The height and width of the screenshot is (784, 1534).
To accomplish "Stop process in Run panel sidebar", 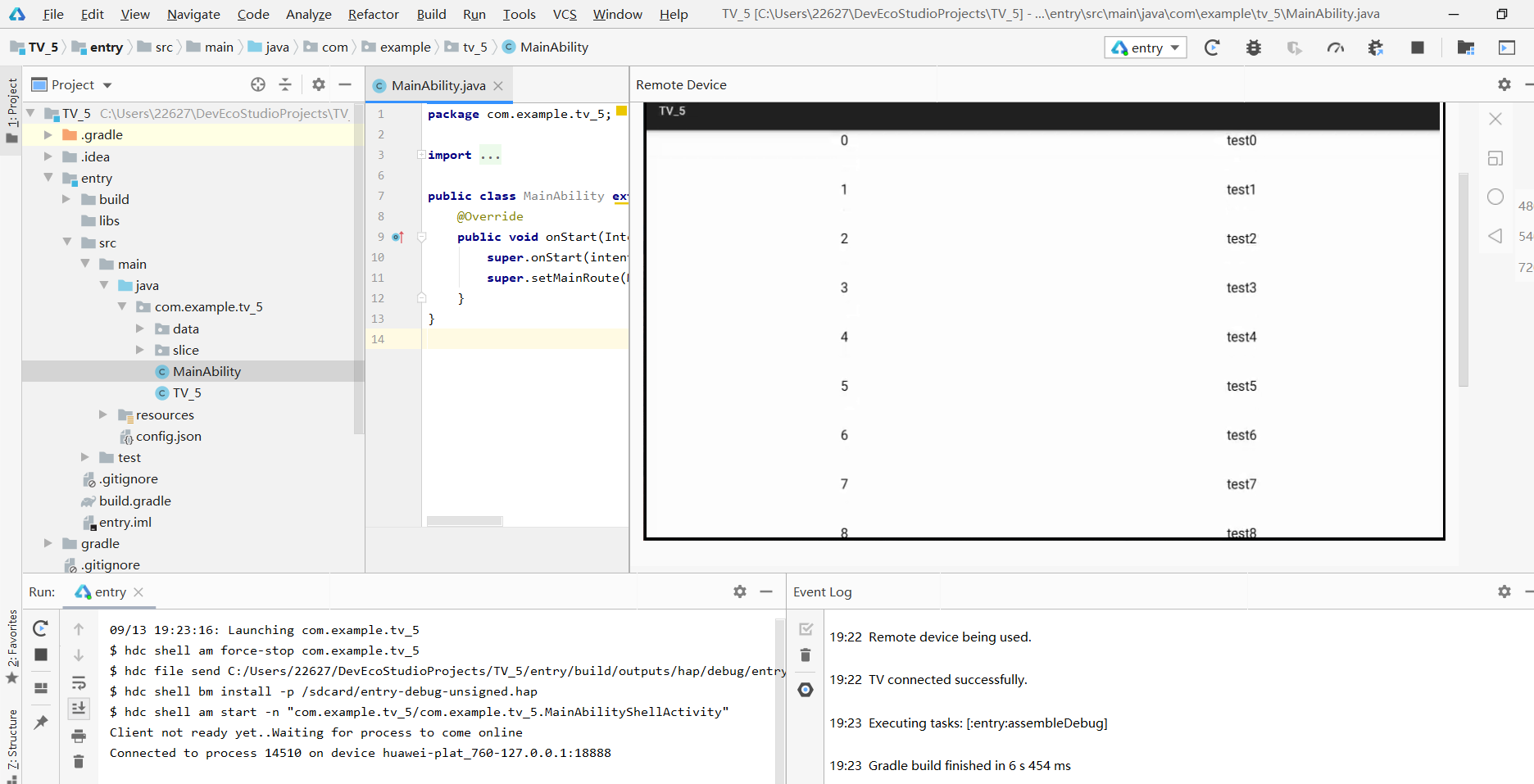I will point(41,655).
